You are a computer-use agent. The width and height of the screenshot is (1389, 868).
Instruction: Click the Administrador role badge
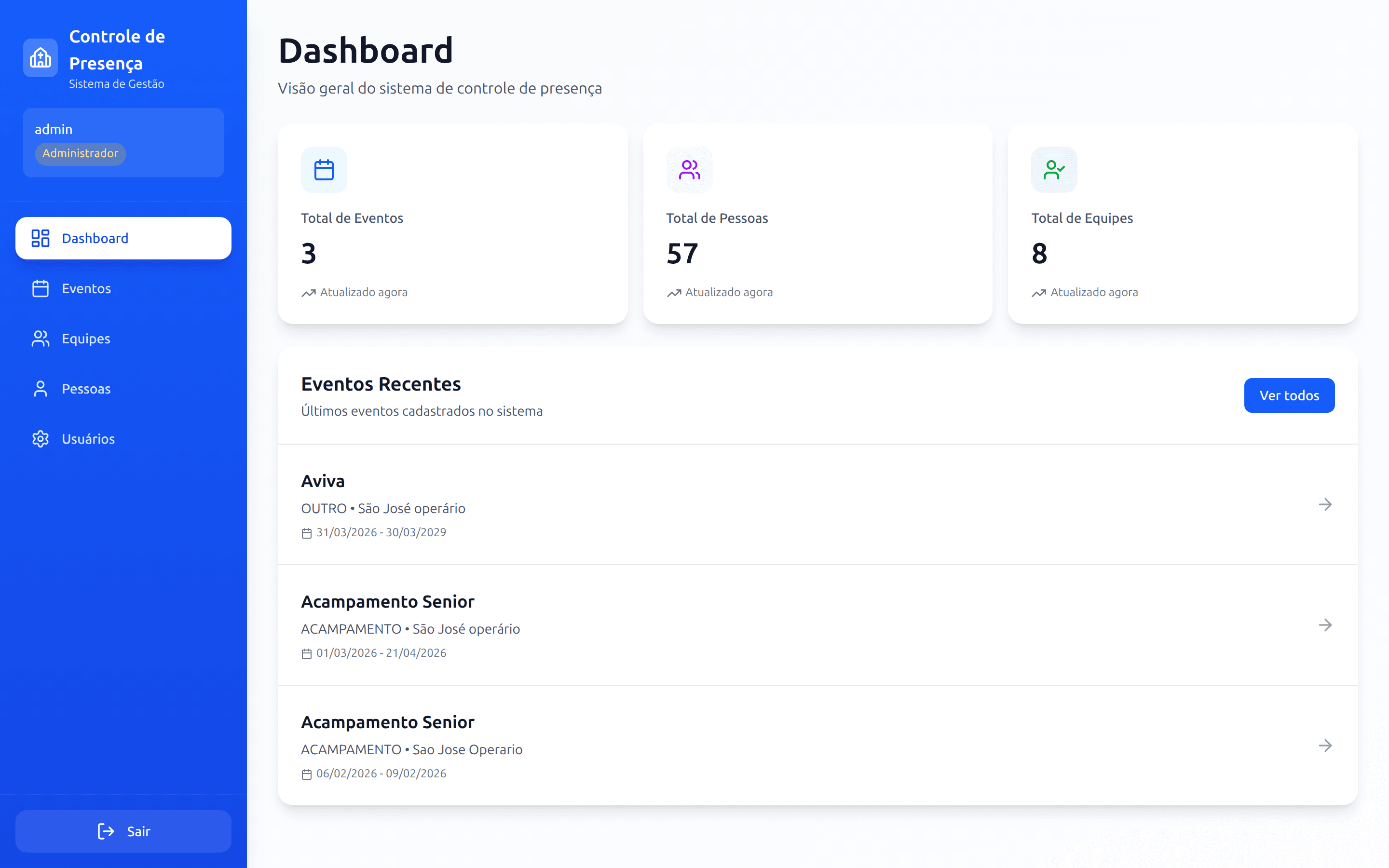coord(80,153)
